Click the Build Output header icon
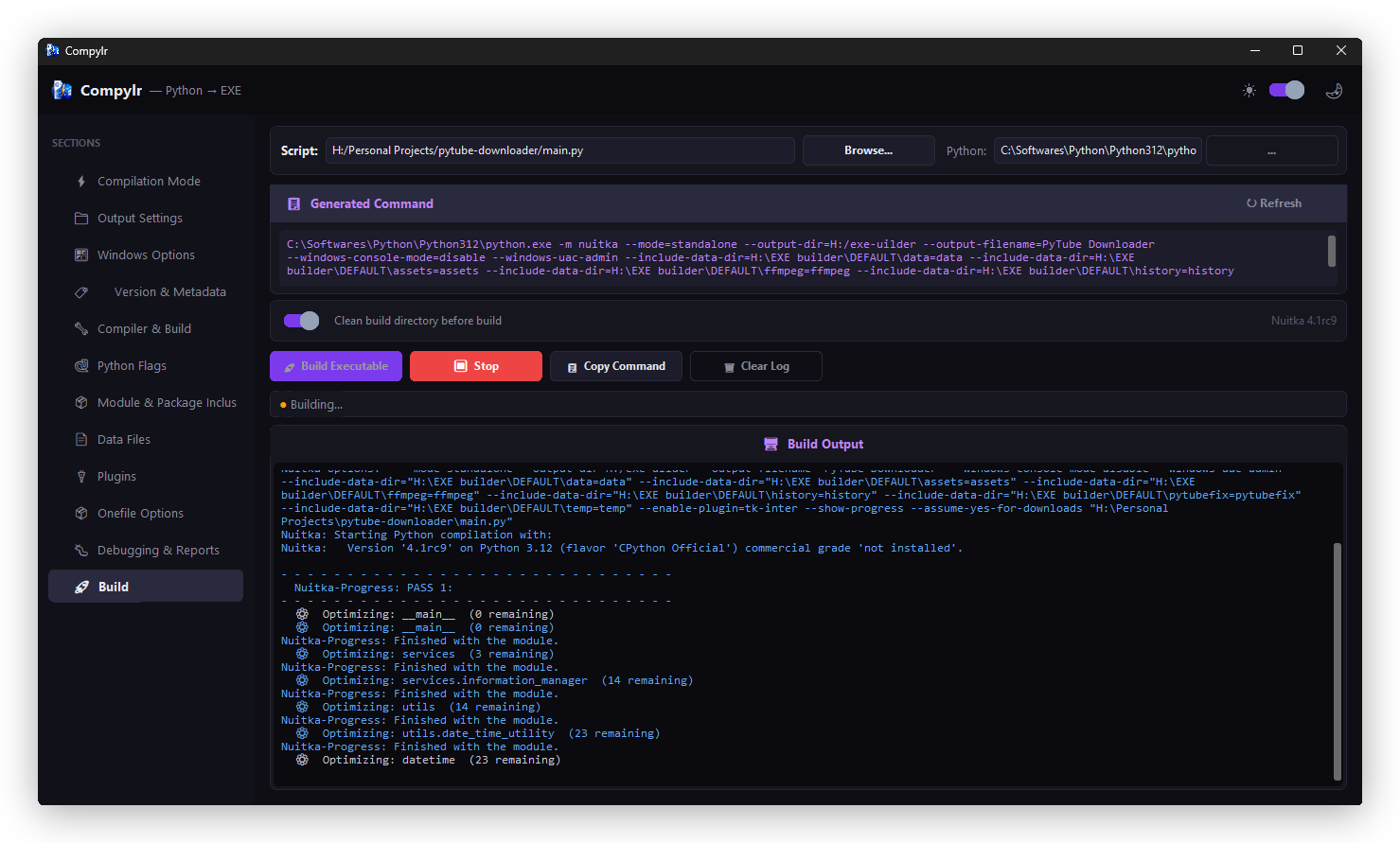The height and width of the screenshot is (843, 1400). tap(771, 444)
